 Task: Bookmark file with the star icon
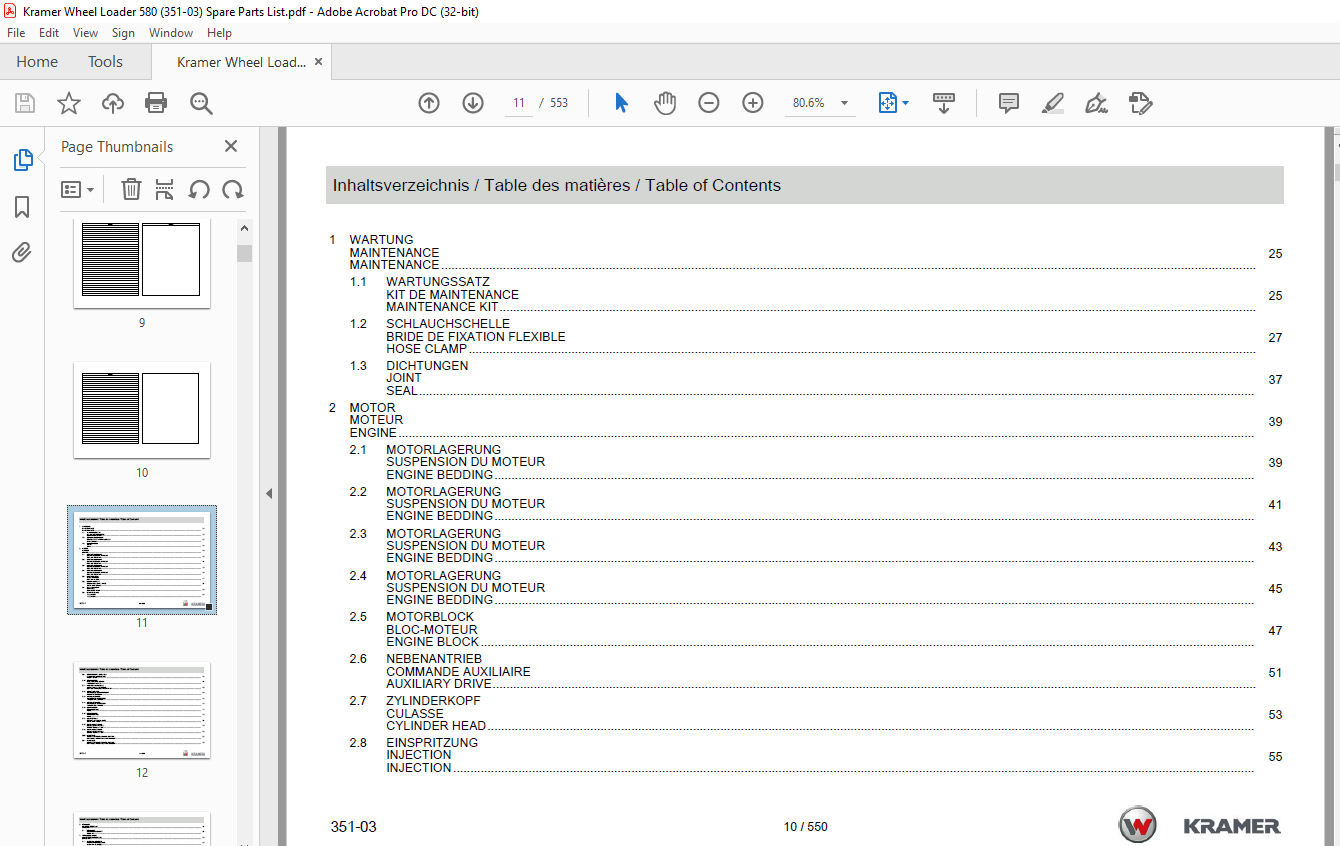[x=69, y=103]
